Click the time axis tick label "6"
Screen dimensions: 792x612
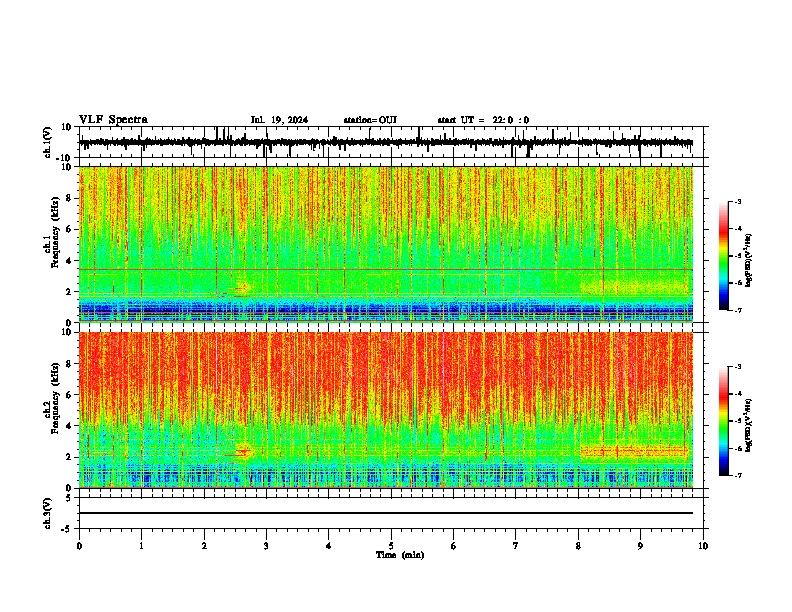(x=454, y=546)
